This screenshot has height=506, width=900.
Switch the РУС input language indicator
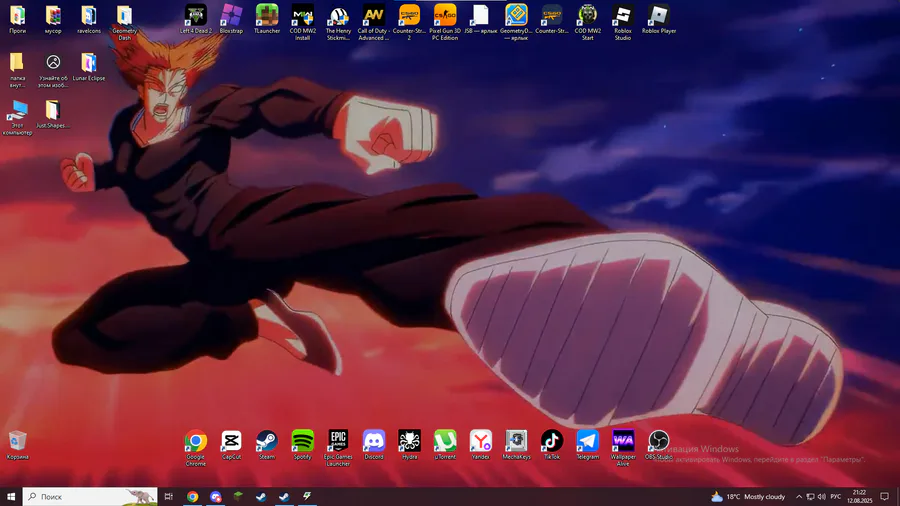(836, 497)
